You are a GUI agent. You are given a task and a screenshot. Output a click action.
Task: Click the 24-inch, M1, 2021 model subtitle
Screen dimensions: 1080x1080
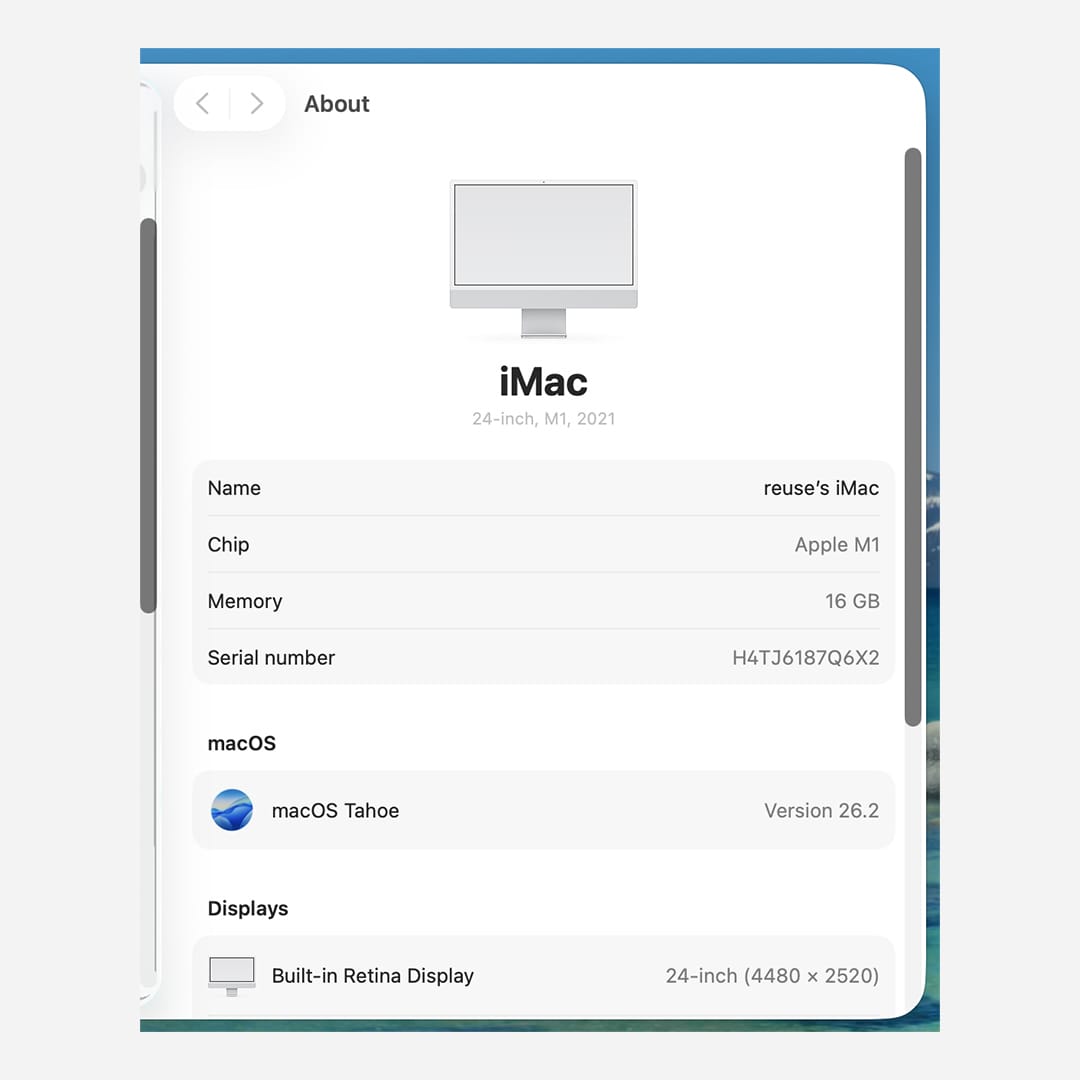pos(543,419)
